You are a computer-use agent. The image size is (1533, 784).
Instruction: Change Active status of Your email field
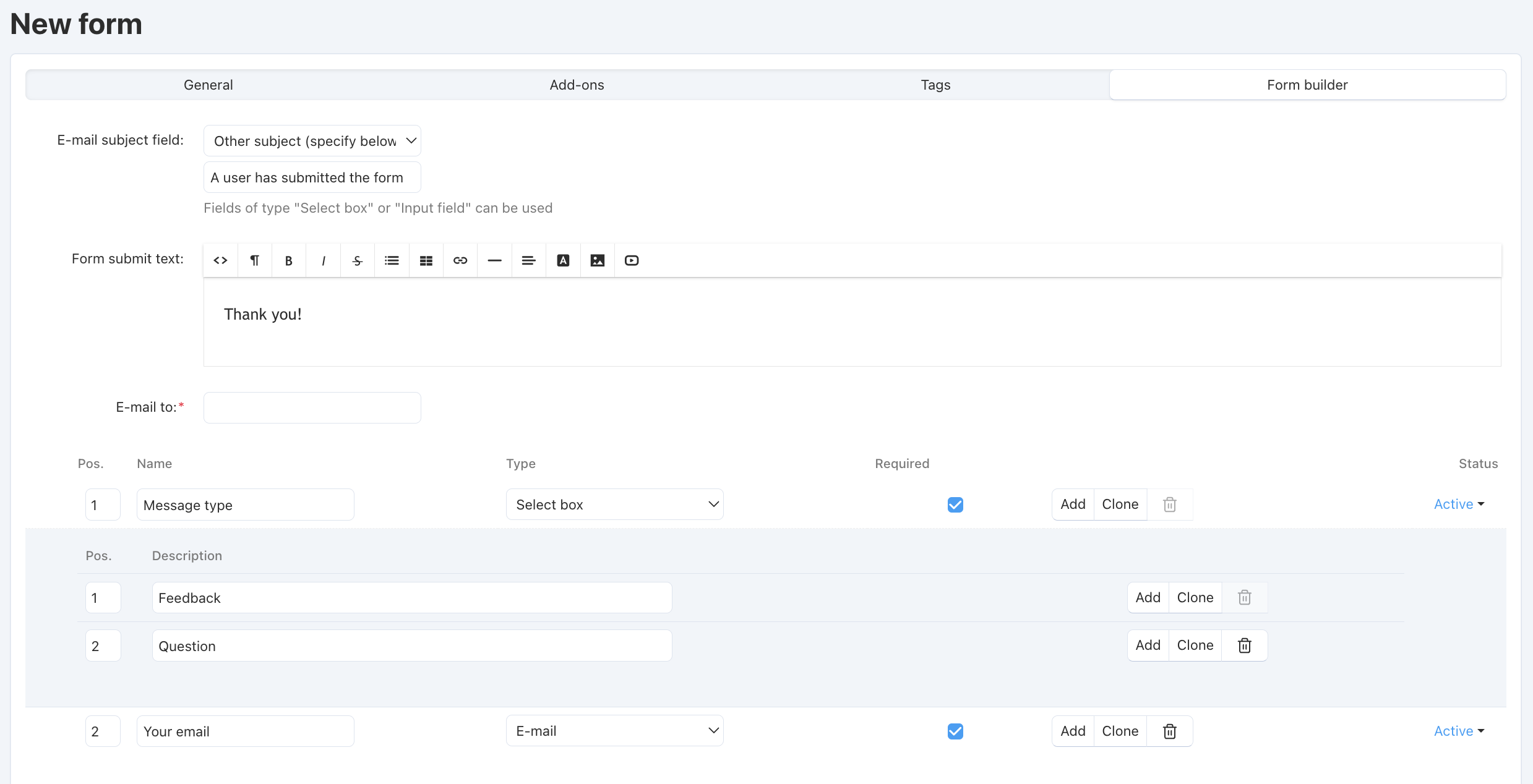pos(1459,731)
